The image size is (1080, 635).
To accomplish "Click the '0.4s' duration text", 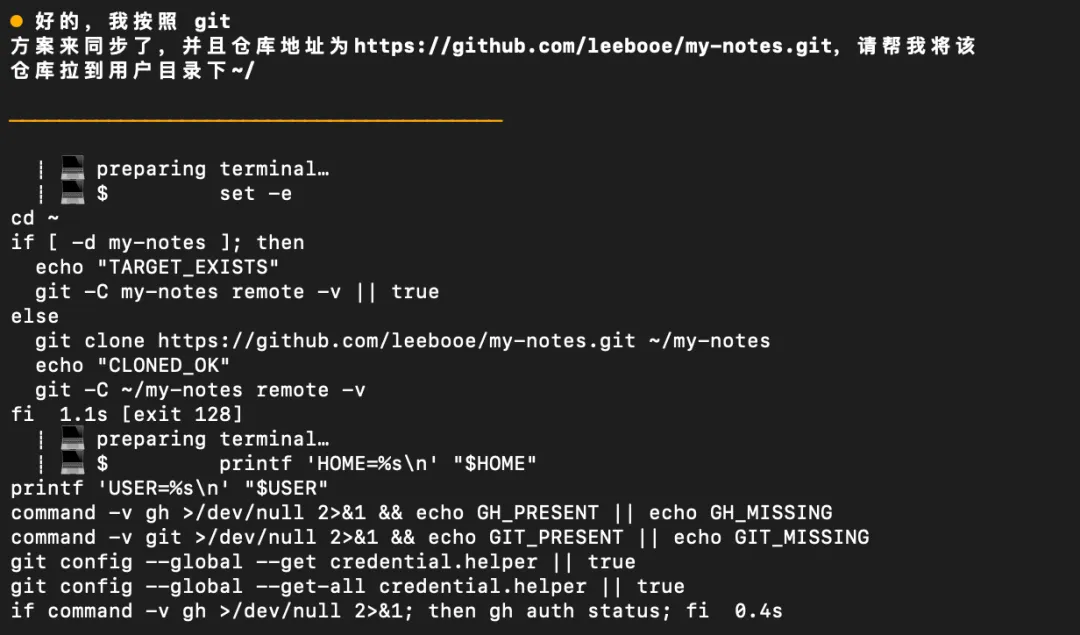I will coord(758,611).
